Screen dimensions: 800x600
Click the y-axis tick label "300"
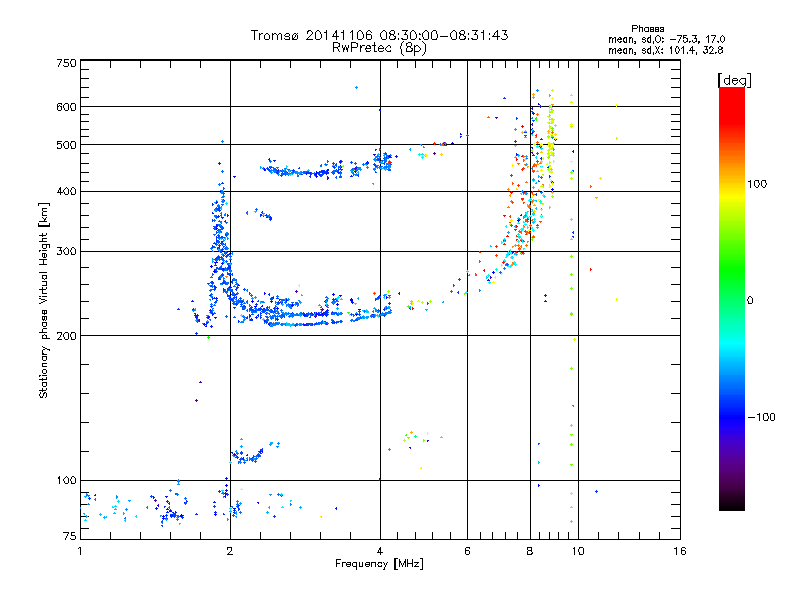66,252
